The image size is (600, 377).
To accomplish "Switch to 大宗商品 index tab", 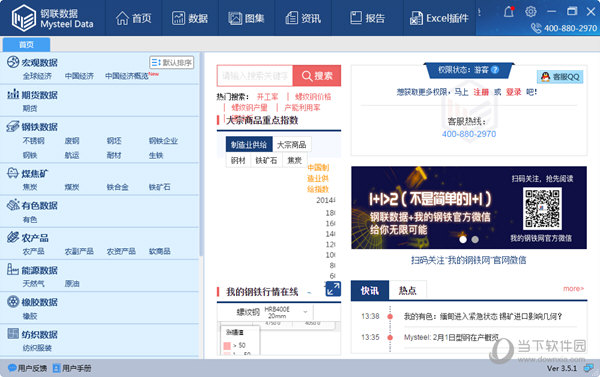I will [292, 145].
